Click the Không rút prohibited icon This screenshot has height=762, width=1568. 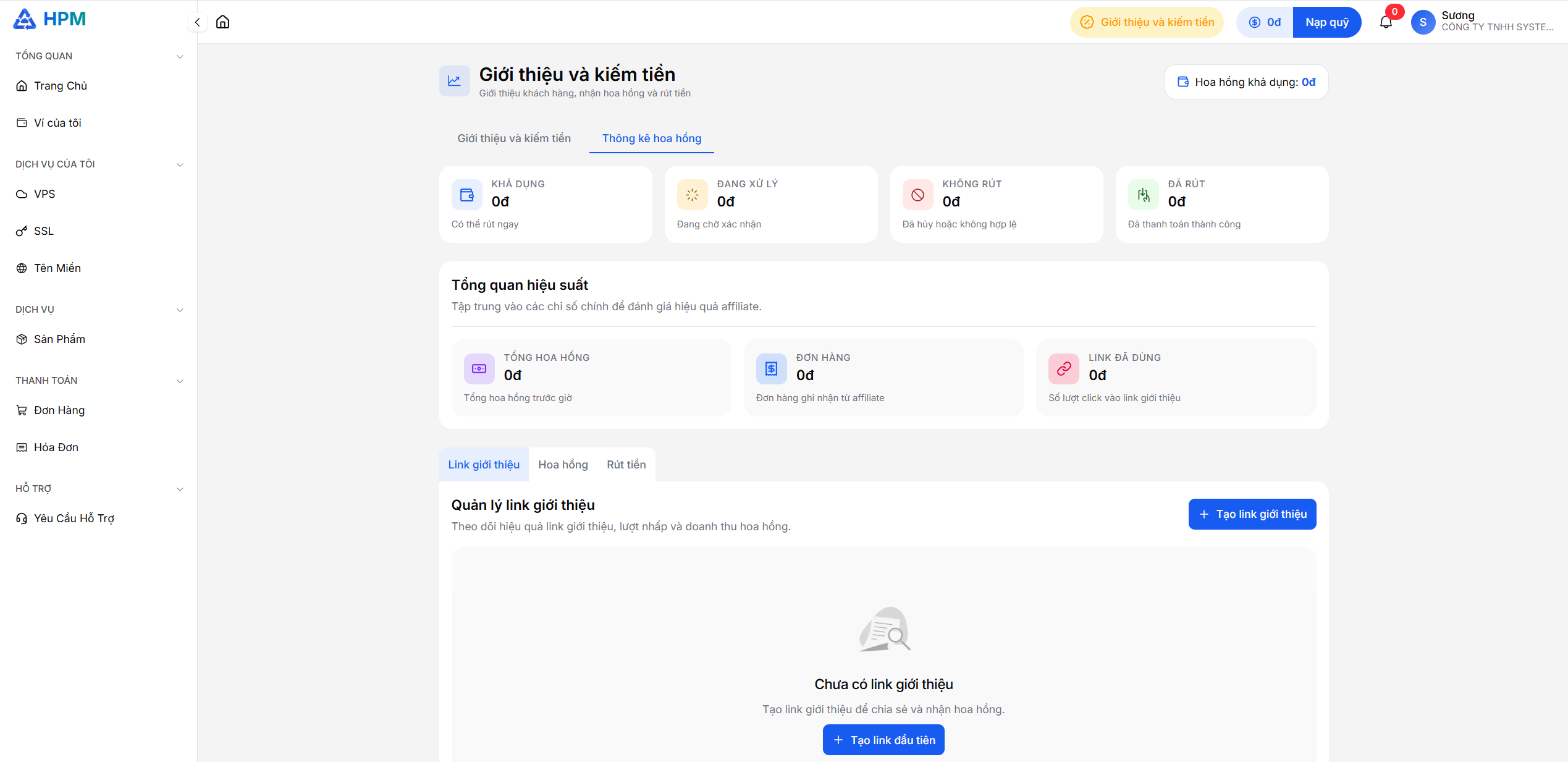tap(917, 195)
